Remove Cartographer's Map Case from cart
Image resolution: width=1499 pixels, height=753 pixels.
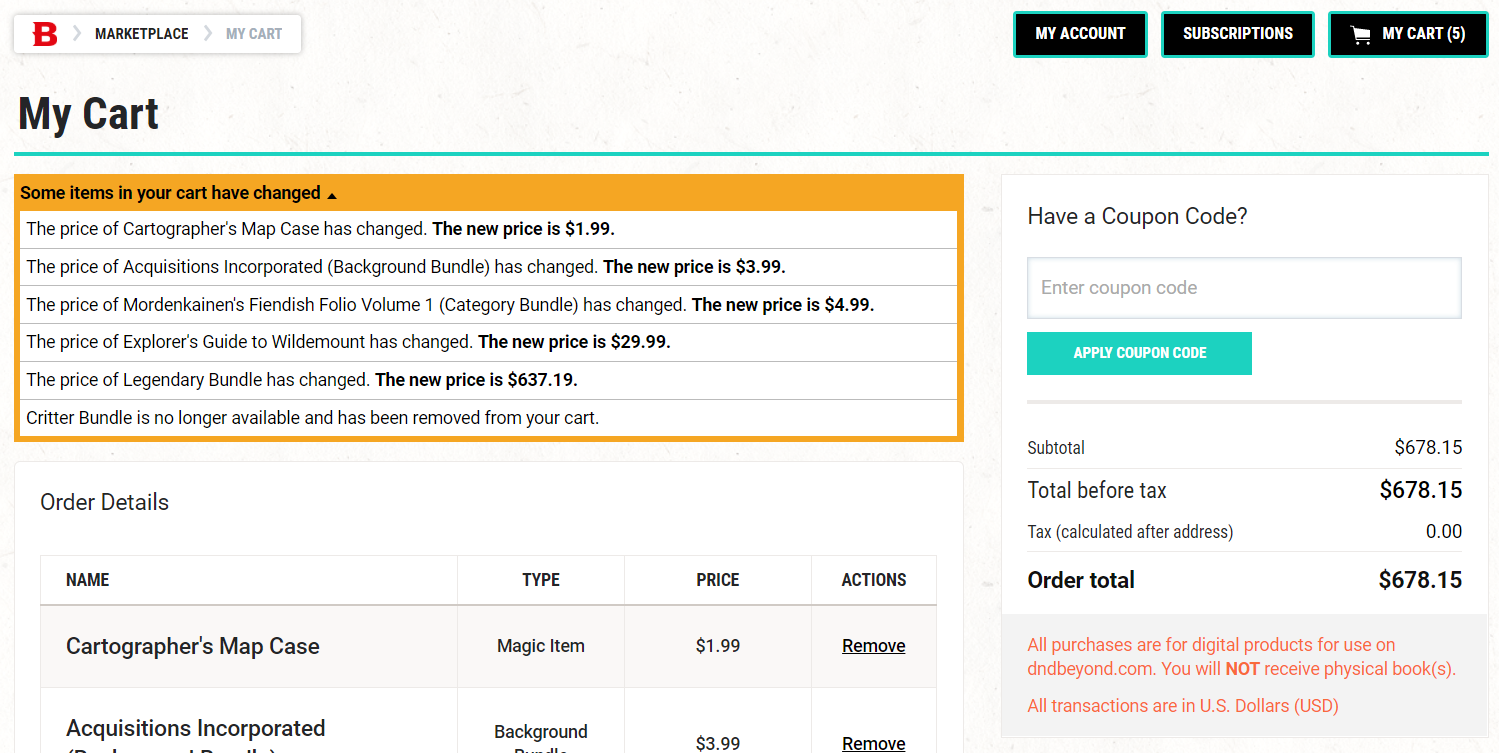873,646
